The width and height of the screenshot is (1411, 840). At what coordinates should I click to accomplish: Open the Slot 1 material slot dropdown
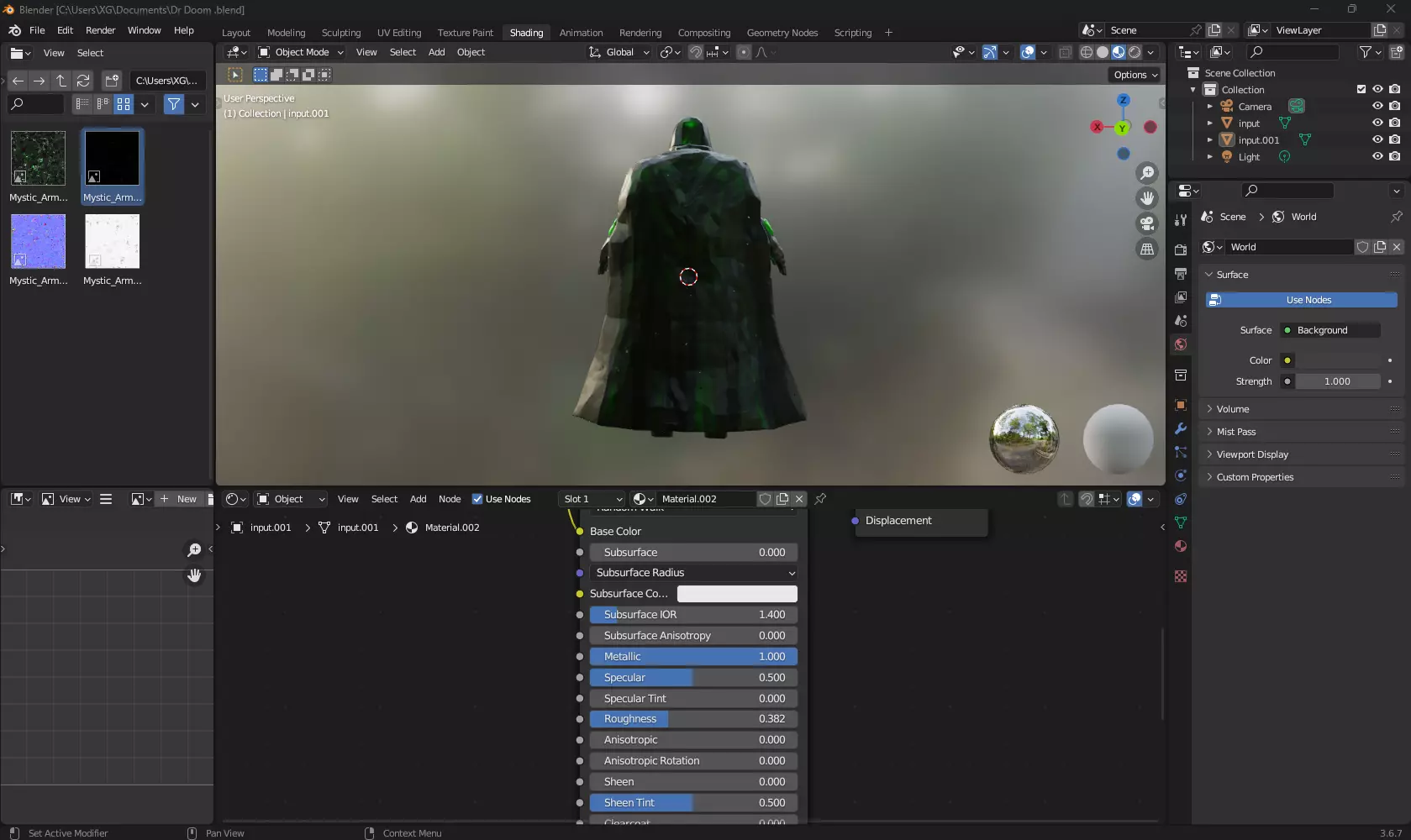(x=592, y=499)
